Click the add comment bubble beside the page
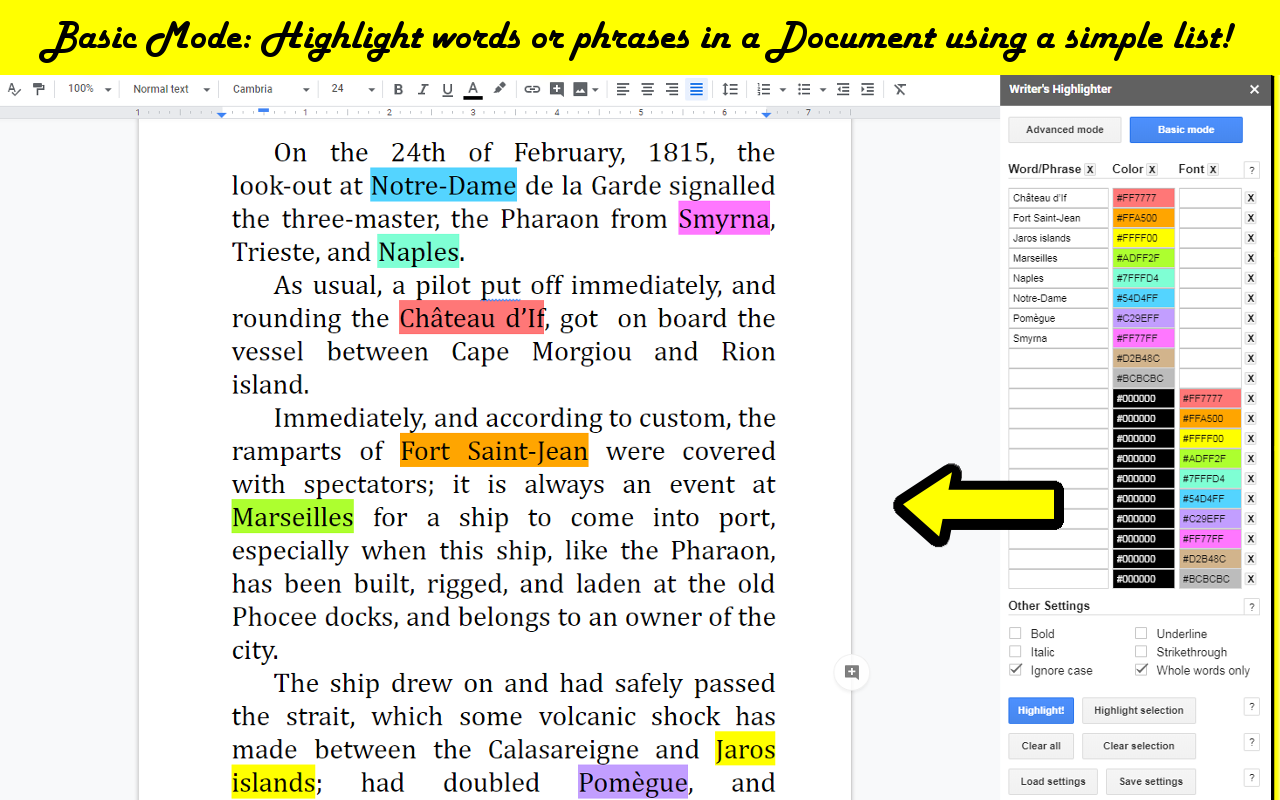The height and width of the screenshot is (800, 1280). coord(852,672)
